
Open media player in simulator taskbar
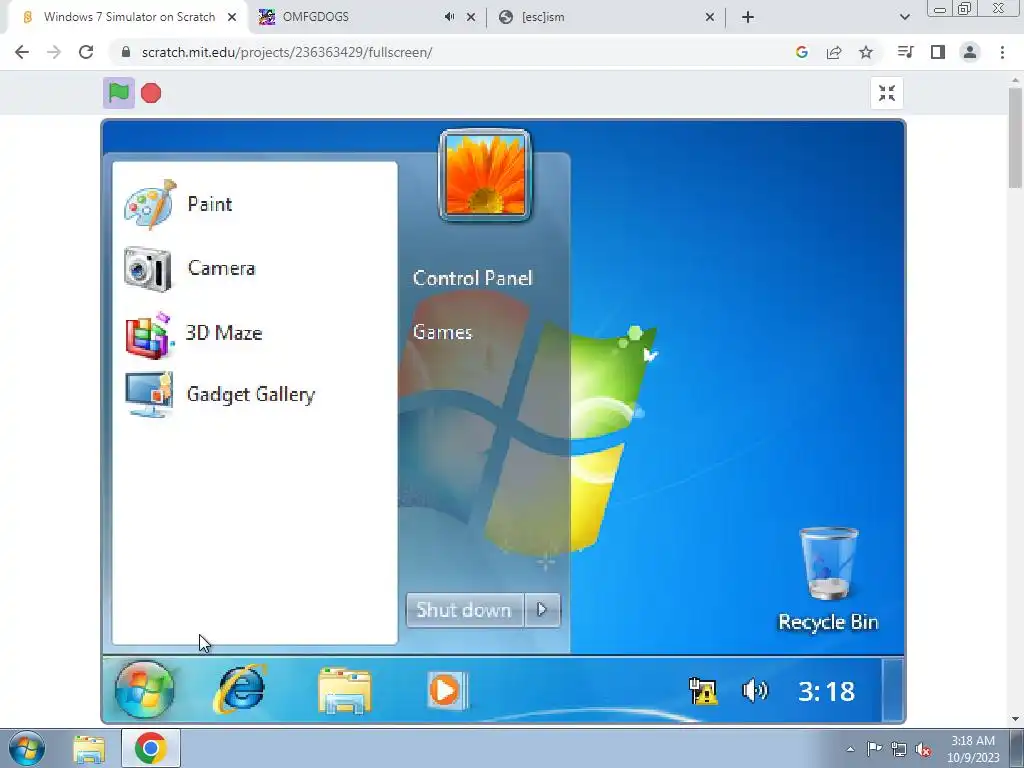point(447,690)
